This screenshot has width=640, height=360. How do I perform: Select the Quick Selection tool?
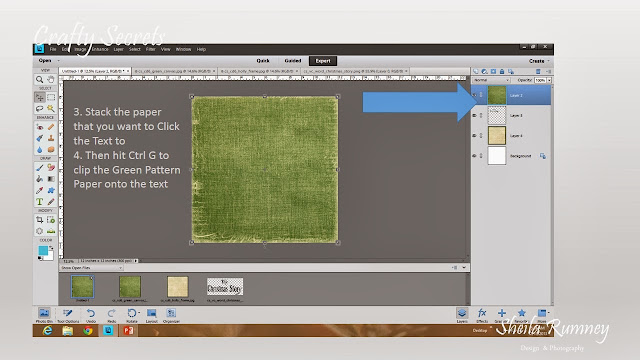point(51,108)
